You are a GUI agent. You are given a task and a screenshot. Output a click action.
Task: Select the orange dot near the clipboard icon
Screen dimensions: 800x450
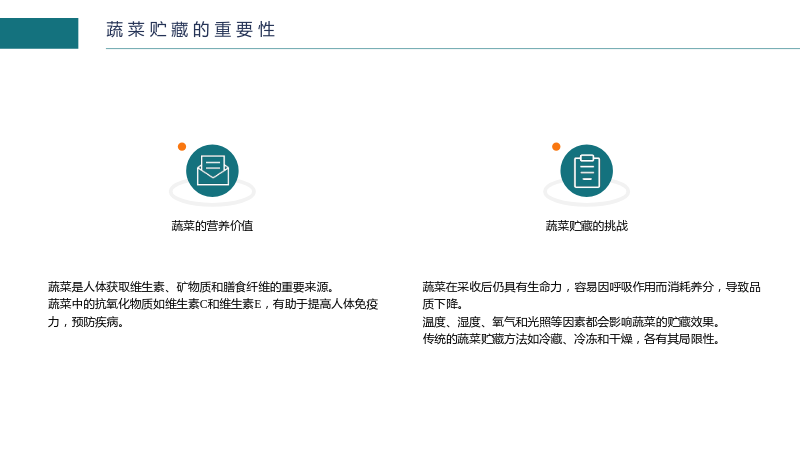pos(556,146)
